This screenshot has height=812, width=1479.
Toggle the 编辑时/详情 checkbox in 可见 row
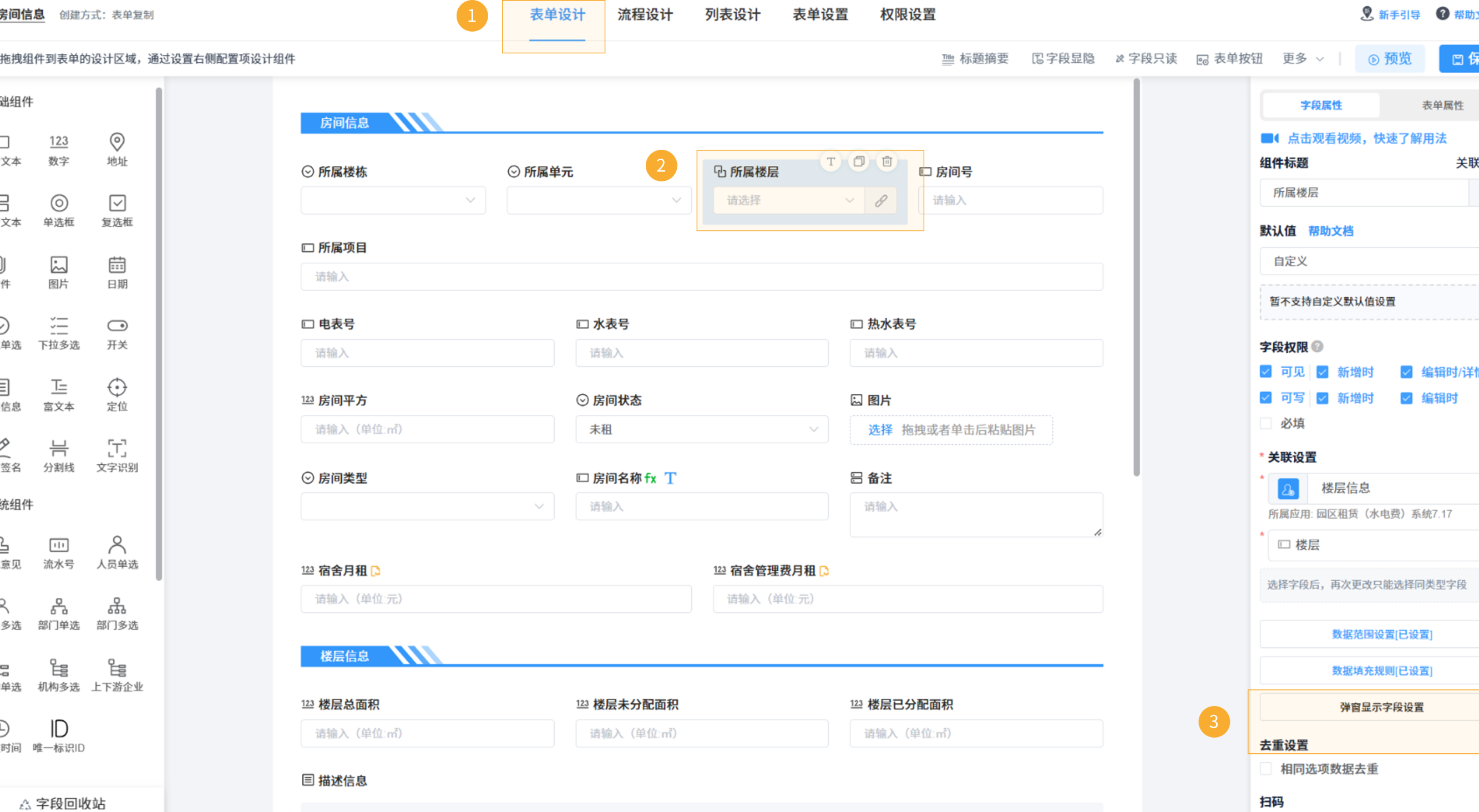point(1406,372)
